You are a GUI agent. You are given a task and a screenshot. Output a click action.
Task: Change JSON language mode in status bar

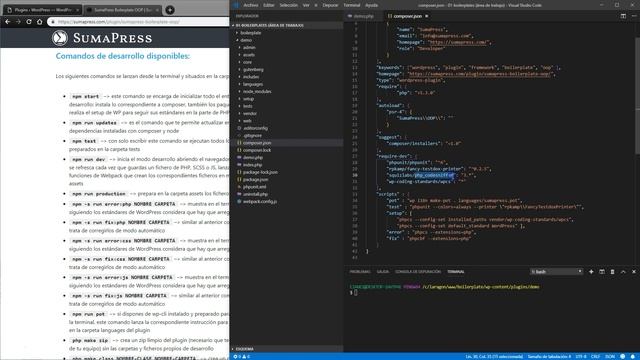click(x=610, y=356)
